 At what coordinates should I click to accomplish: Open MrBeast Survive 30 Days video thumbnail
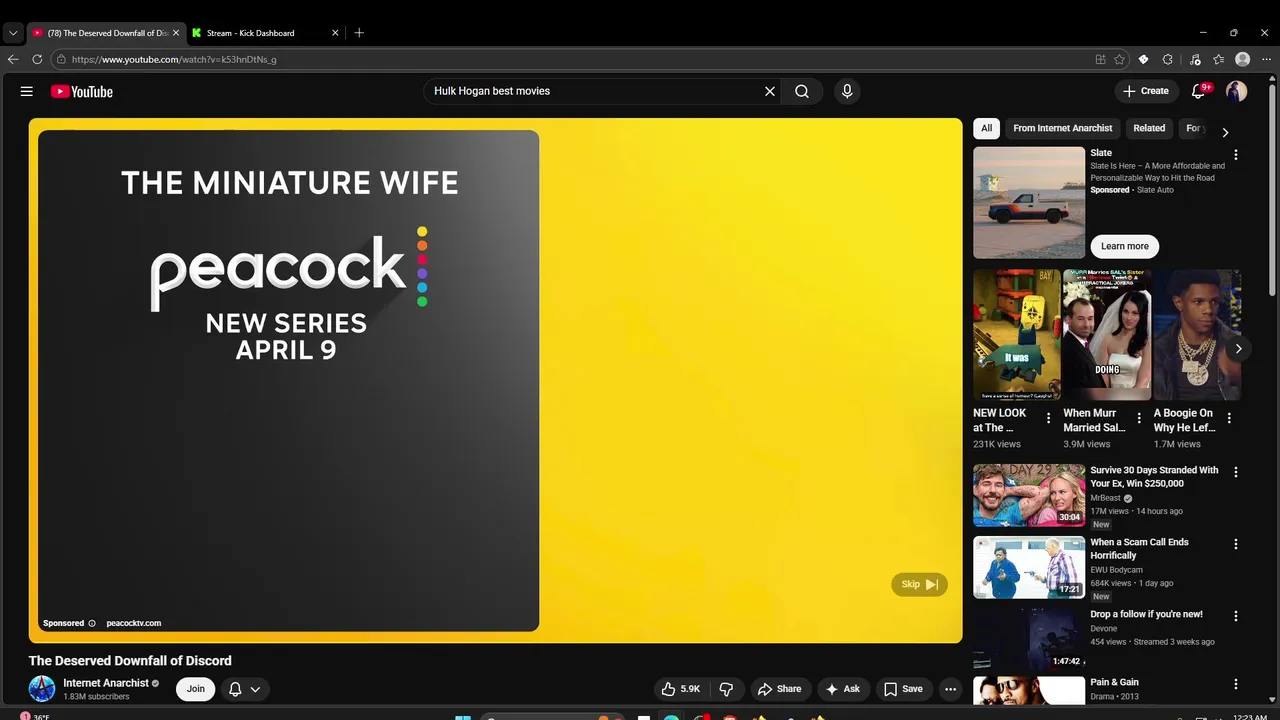[x=1029, y=495]
